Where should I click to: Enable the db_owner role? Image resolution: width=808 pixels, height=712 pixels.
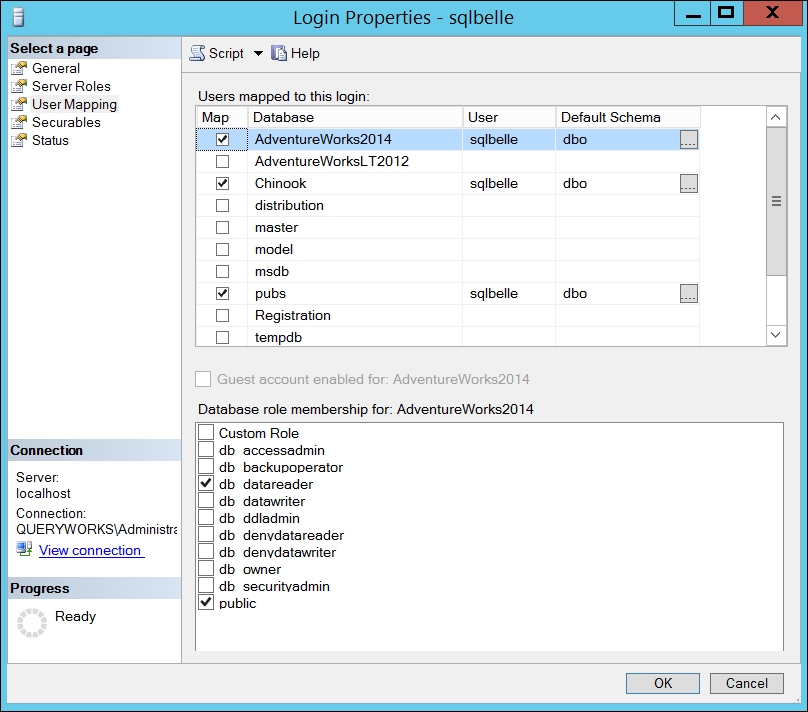(206, 568)
